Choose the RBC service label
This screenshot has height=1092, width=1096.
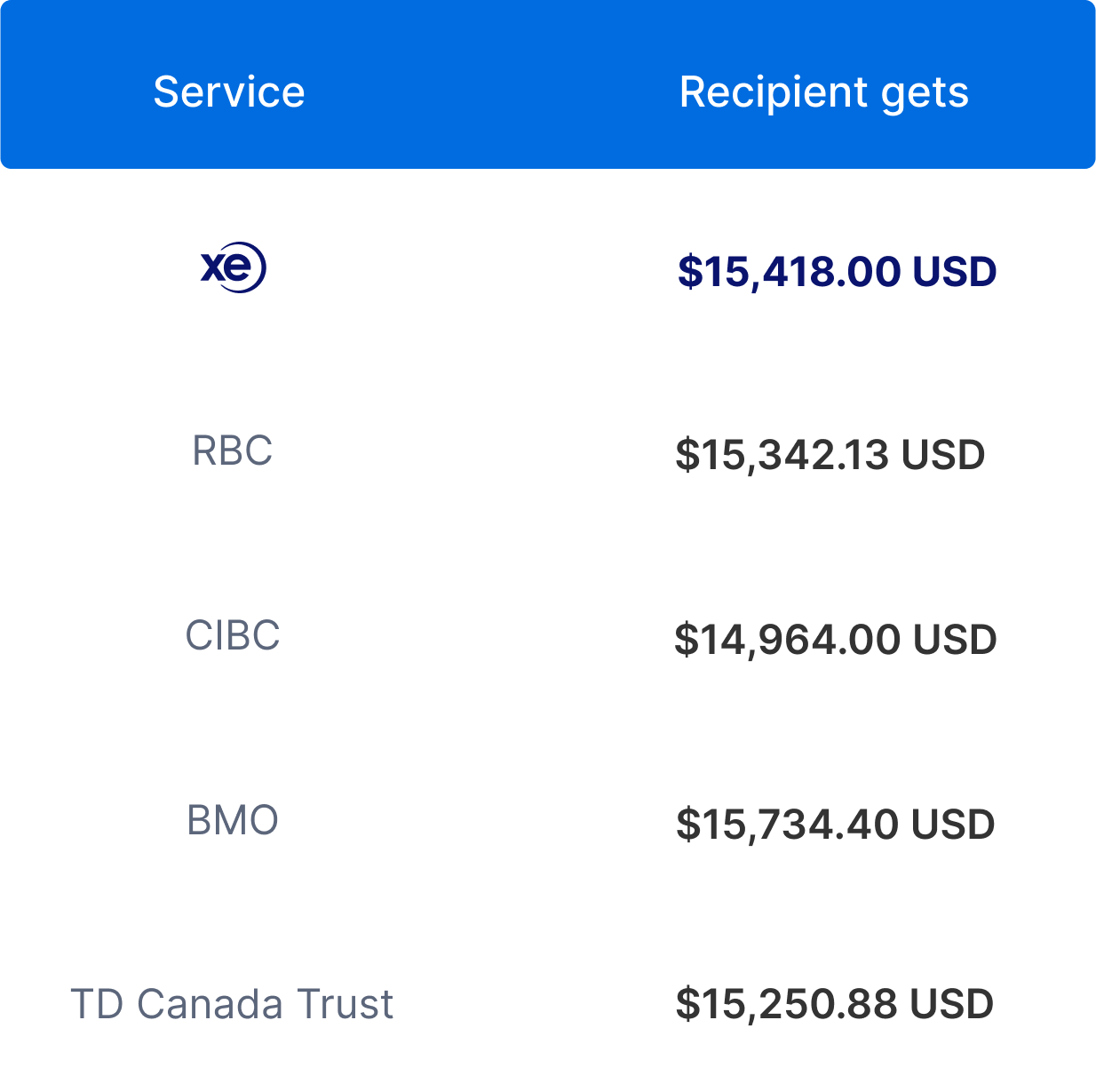[x=232, y=450]
